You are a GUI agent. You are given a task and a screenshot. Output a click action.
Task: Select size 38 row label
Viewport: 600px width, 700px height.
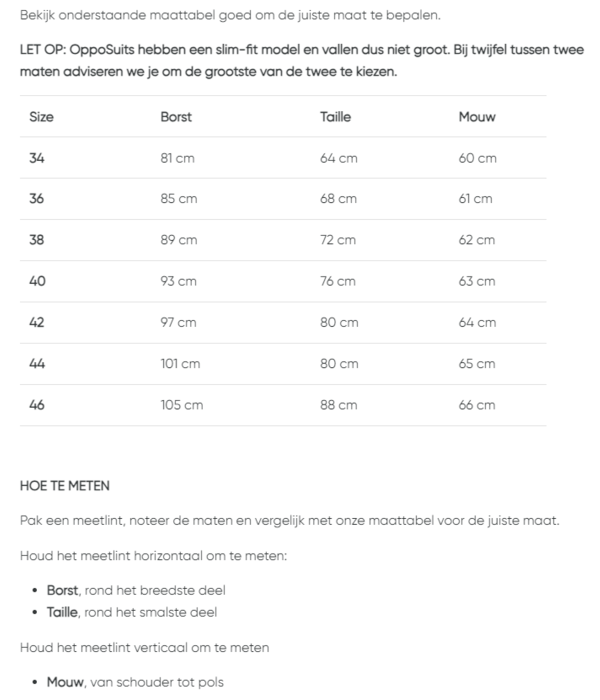[37, 240]
